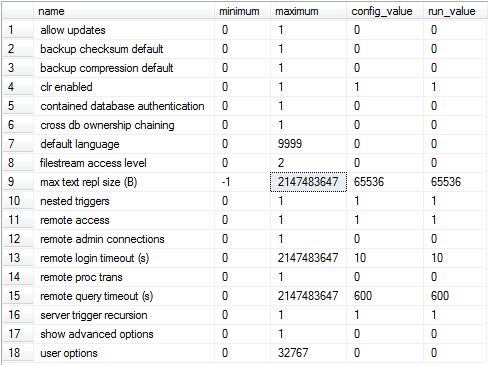This screenshot has width=488, height=365.
Task: Click run_value 65536 for max text repl size
Action: (x=455, y=182)
